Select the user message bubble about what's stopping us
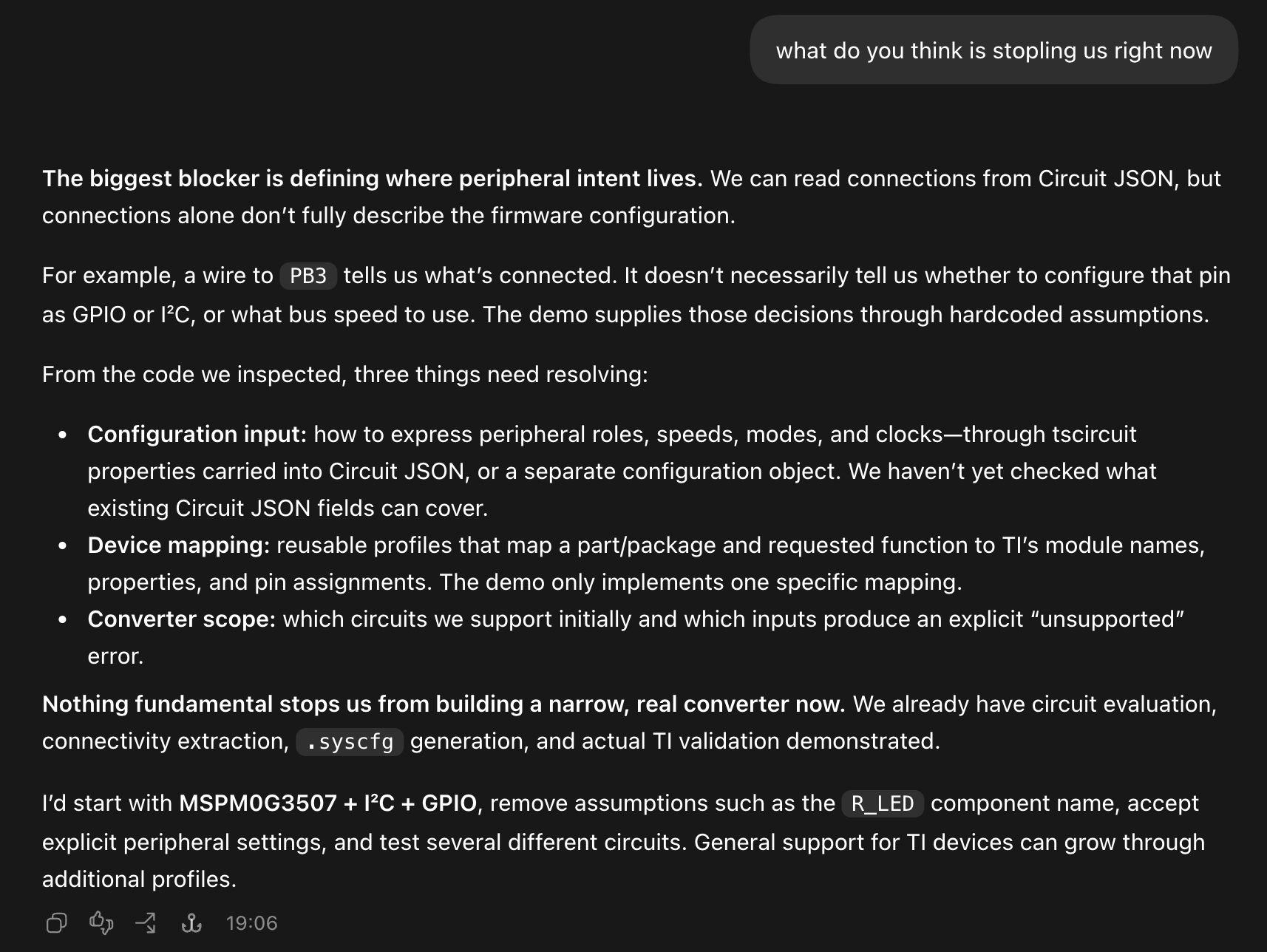 [993, 50]
